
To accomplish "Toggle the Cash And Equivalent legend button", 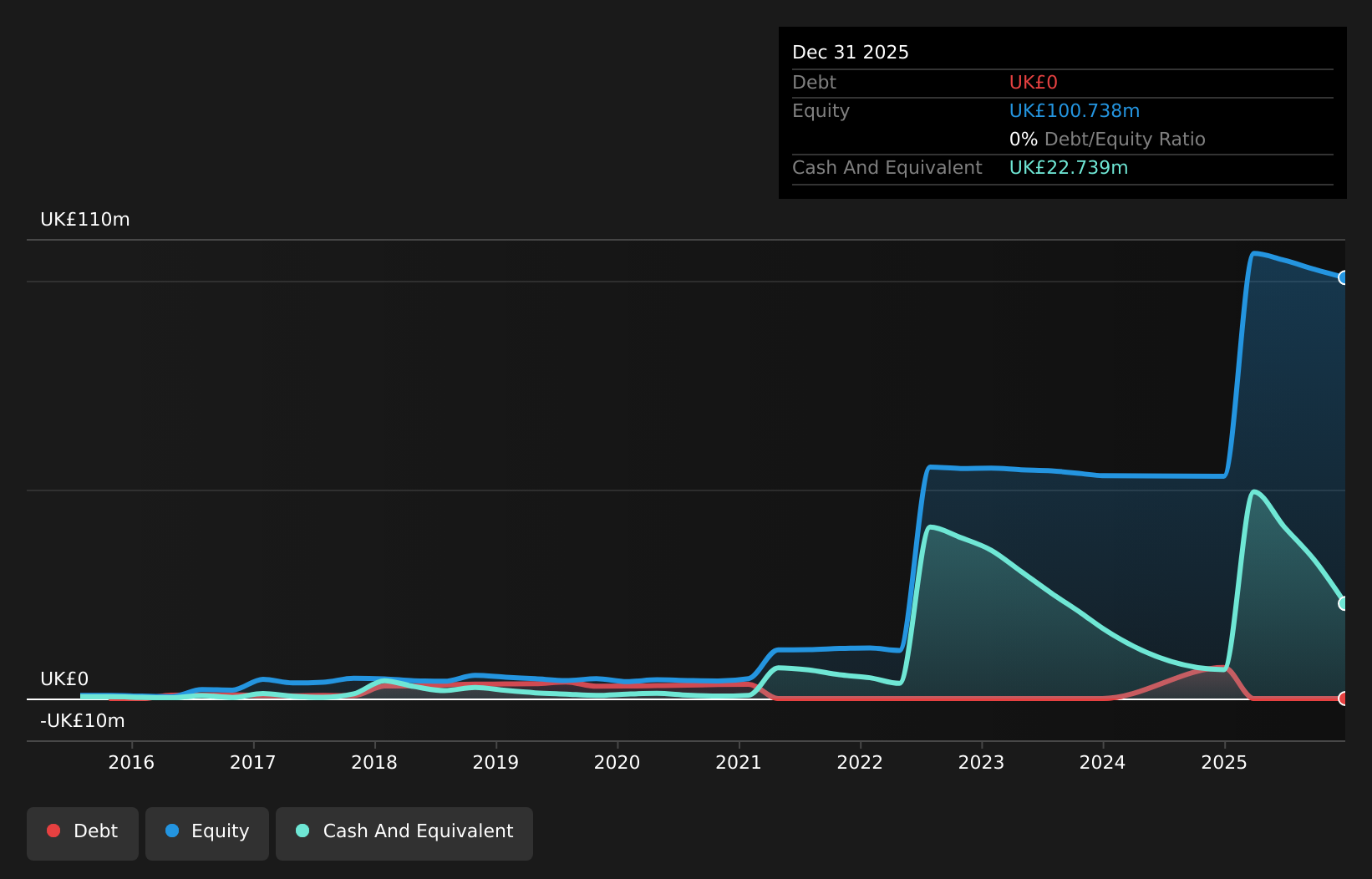I will pyautogui.click(x=404, y=833).
